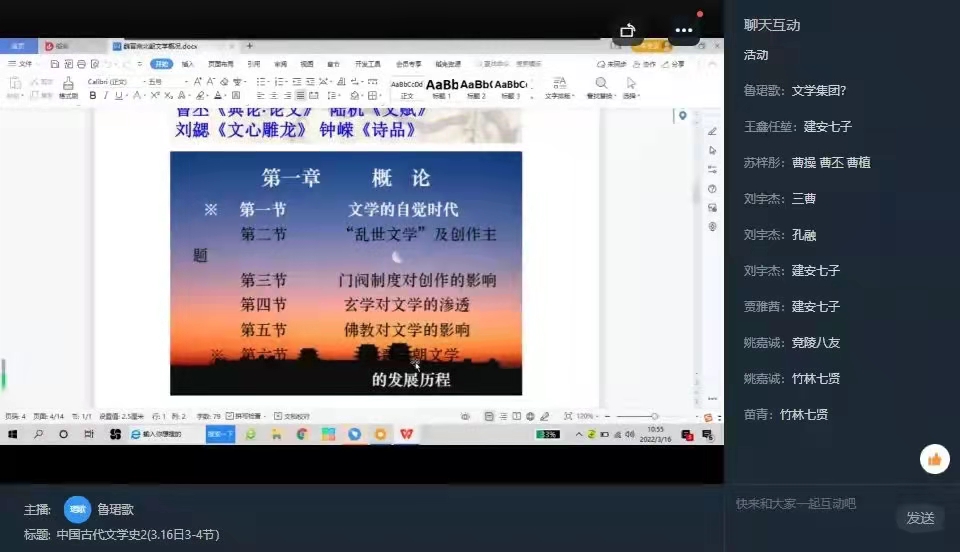This screenshot has height=552, width=960.
Task: Switch to page layout view icon
Action: pos(489,416)
